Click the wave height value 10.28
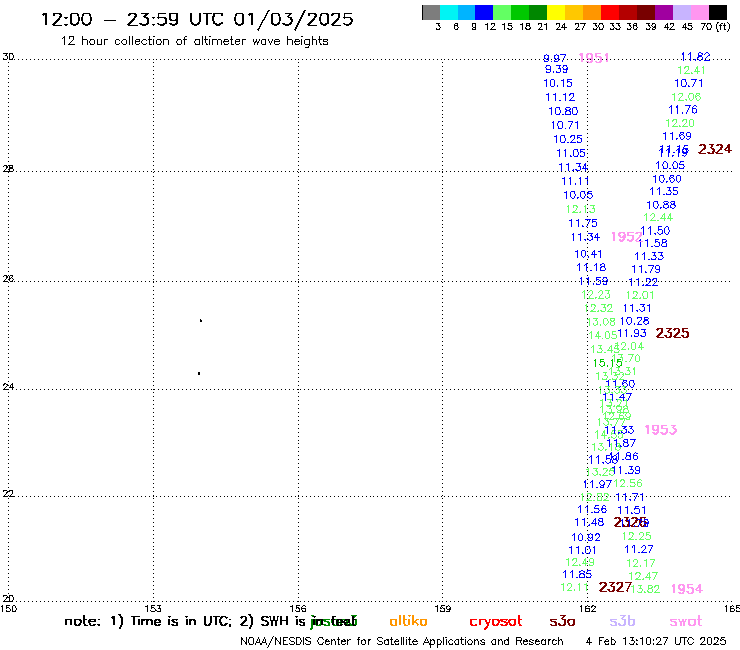 point(634,321)
